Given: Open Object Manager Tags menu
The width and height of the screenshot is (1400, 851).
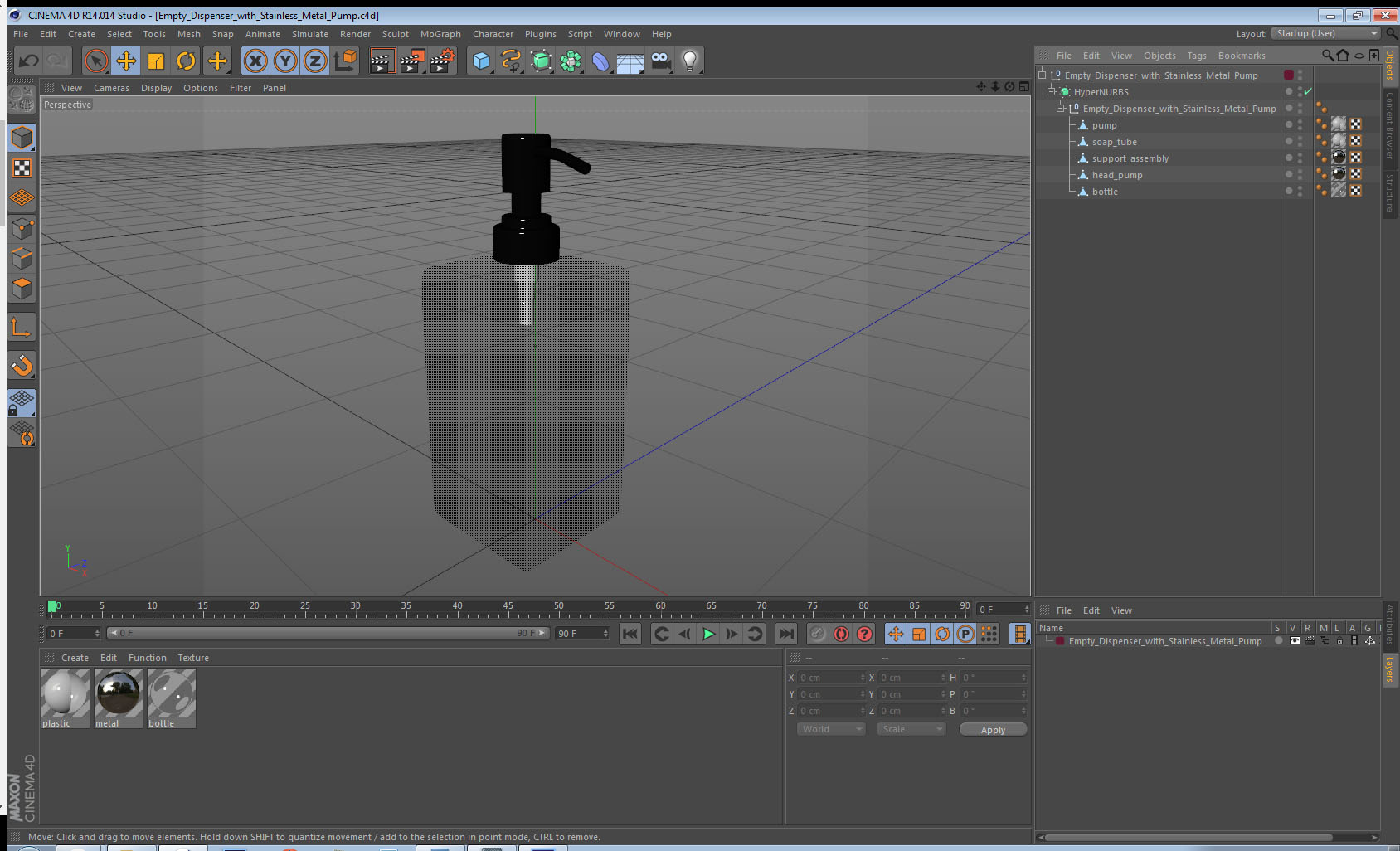Looking at the screenshot, I should pos(1196,56).
